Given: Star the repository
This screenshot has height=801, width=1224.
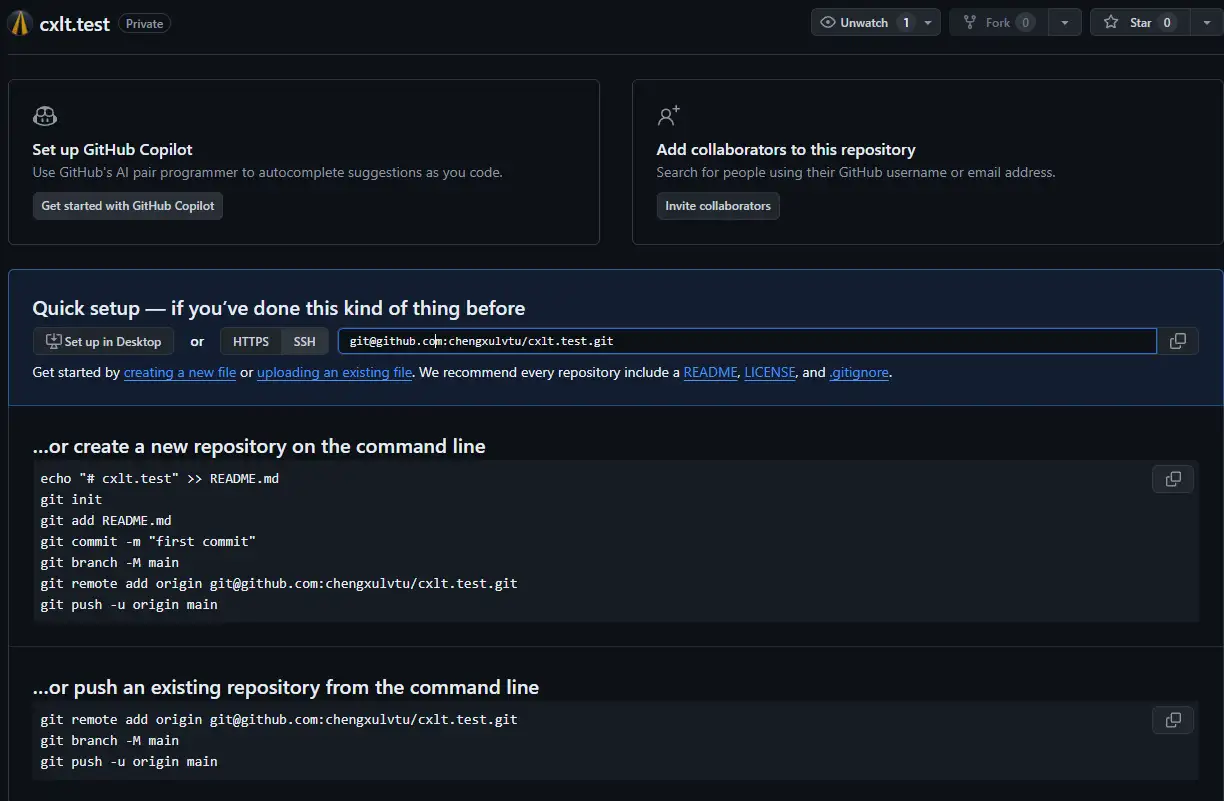Looking at the screenshot, I should click(x=1139, y=23).
